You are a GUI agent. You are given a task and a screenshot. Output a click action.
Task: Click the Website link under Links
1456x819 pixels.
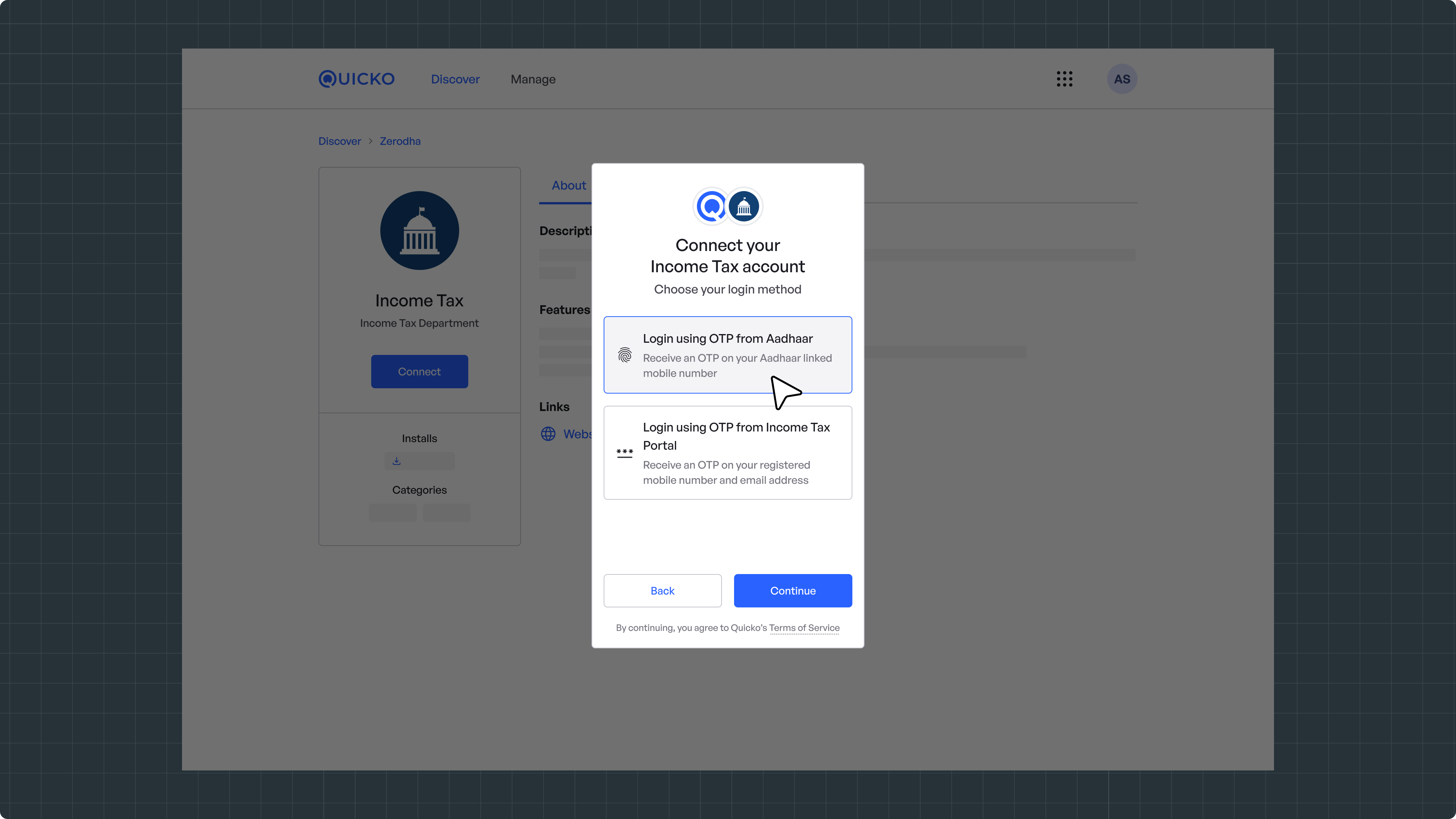[577, 434]
